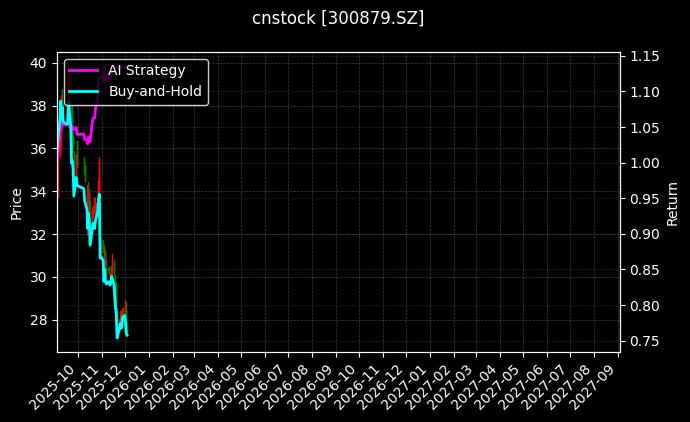The height and width of the screenshot is (422, 690).
Task: Click the 1.00 return tick label
Action: tap(645, 163)
